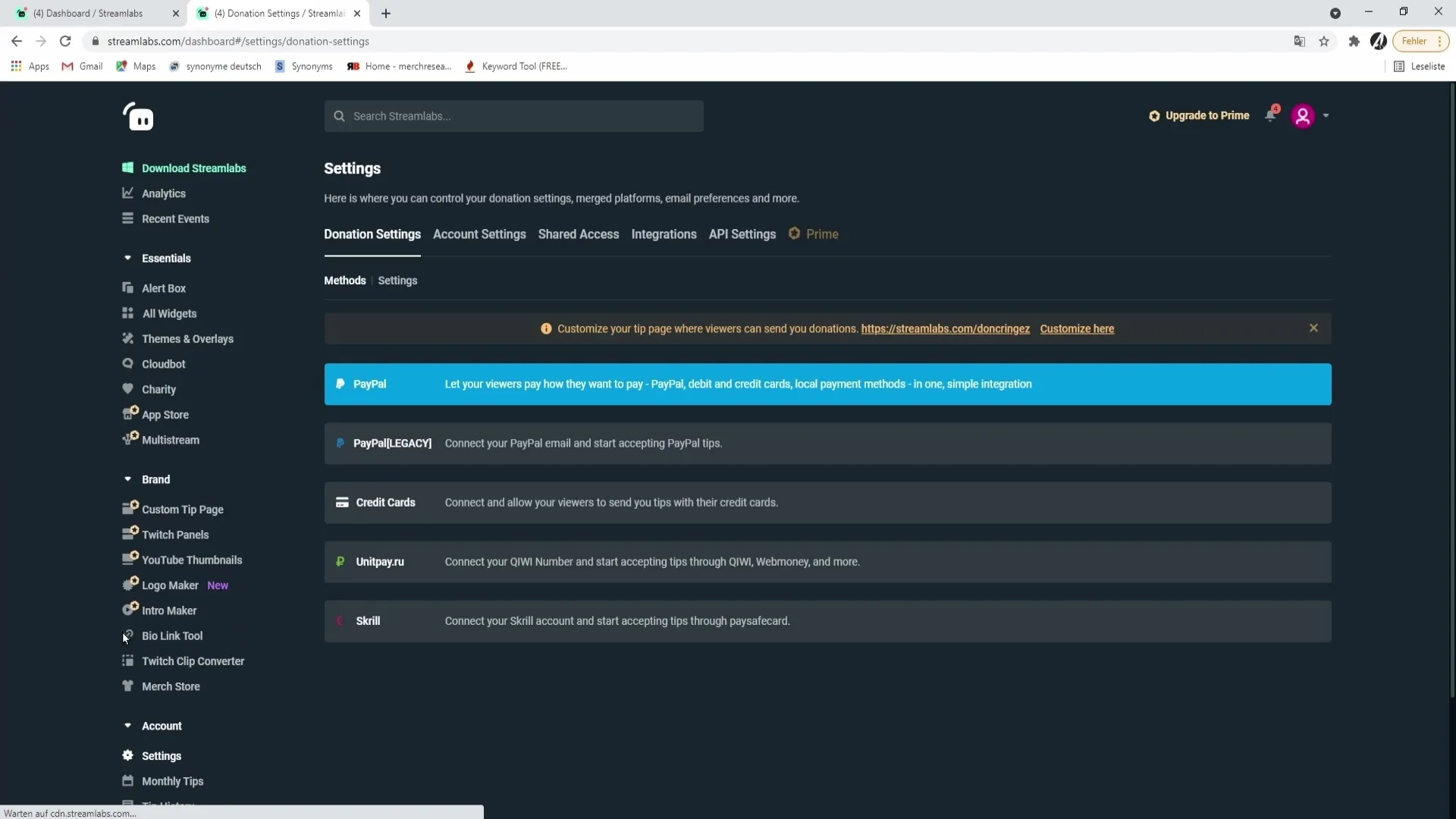The width and height of the screenshot is (1456, 819).
Task: Select the blue PayPal payment method
Action: [x=827, y=384]
